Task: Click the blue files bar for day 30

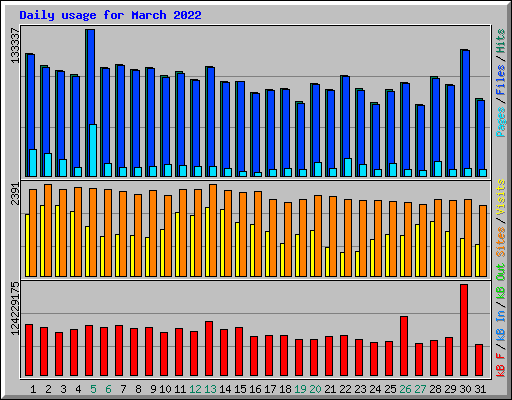Action: pyautogui.click(x=466, y=109)
